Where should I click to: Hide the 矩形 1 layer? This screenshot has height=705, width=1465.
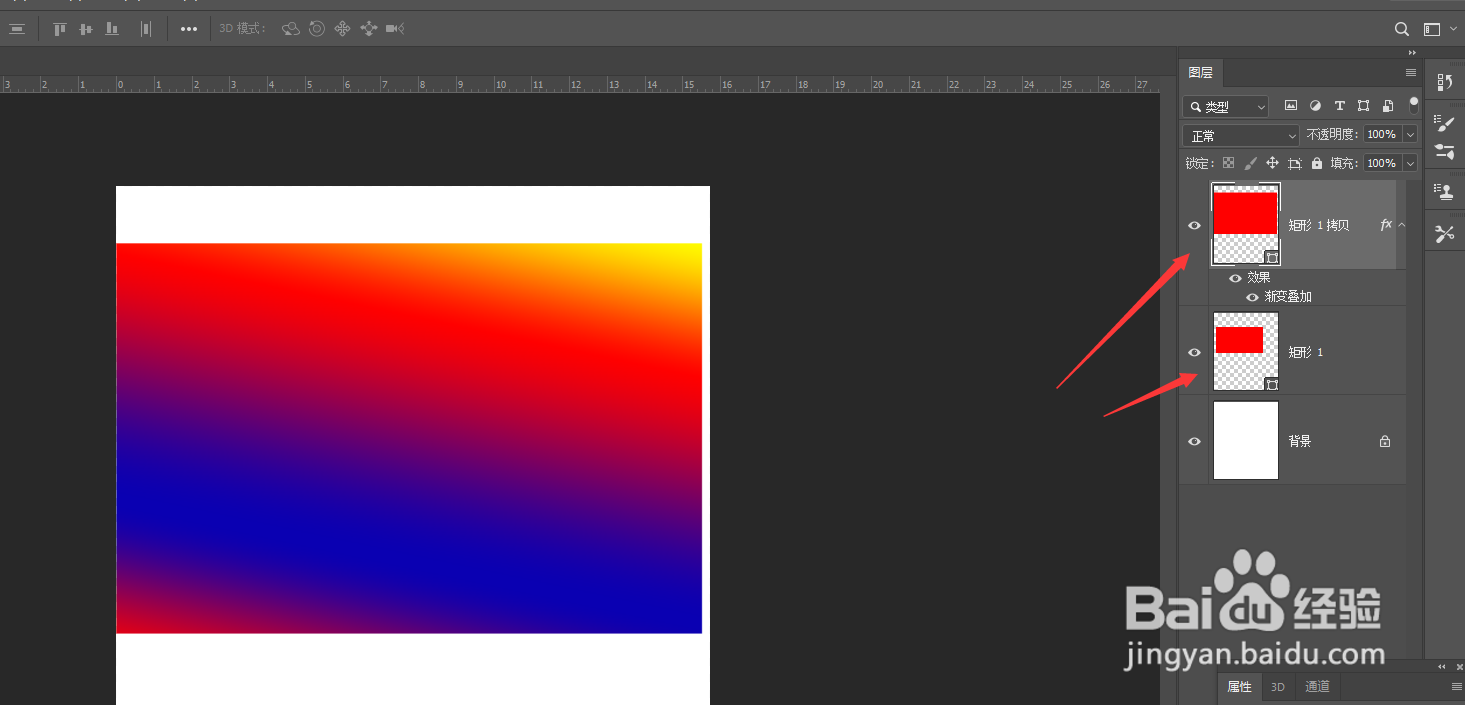1194,352
